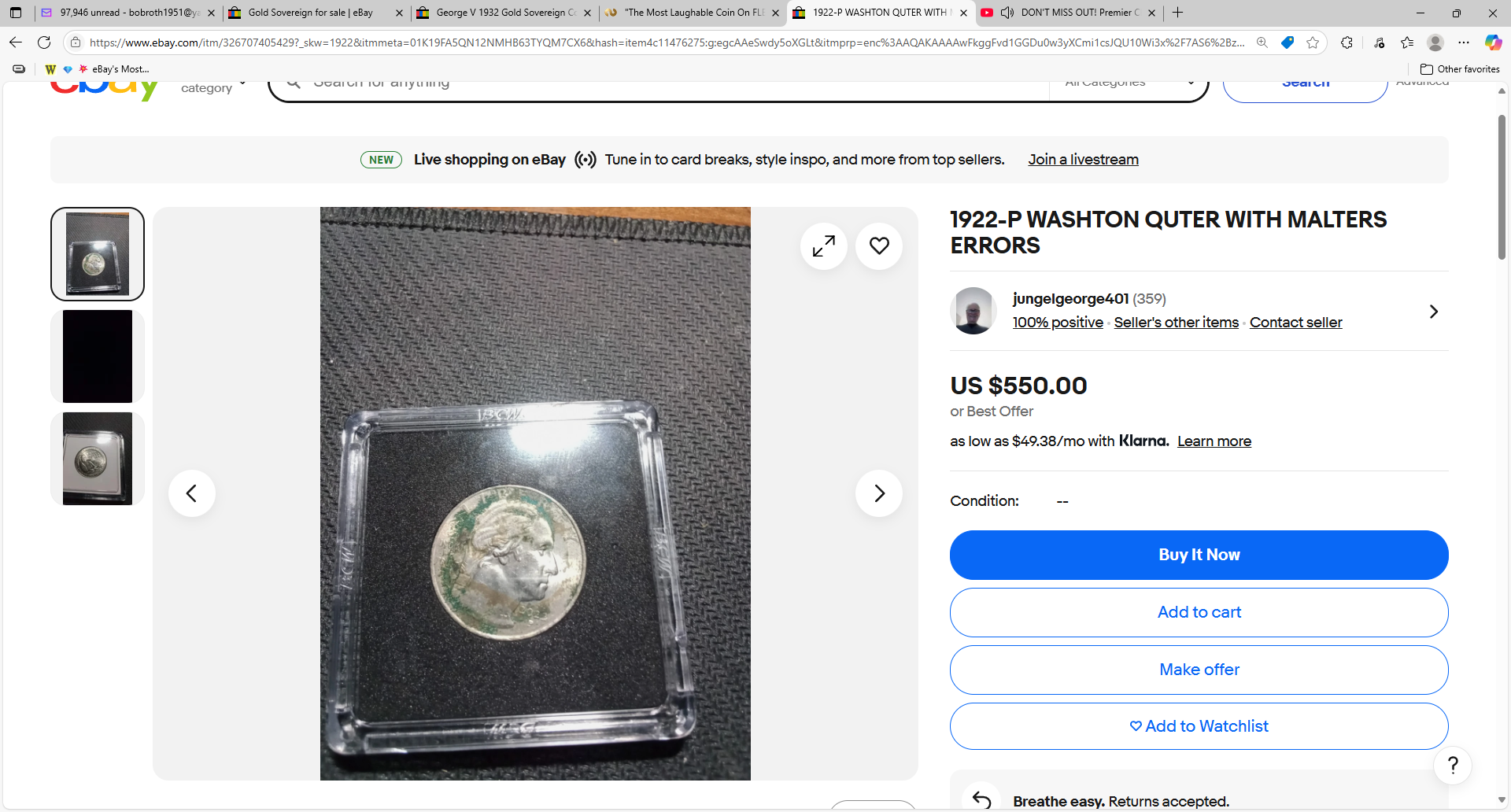
Task: Switch to George V 1932 Gold Sovereign tab
Action: (504, 13)
